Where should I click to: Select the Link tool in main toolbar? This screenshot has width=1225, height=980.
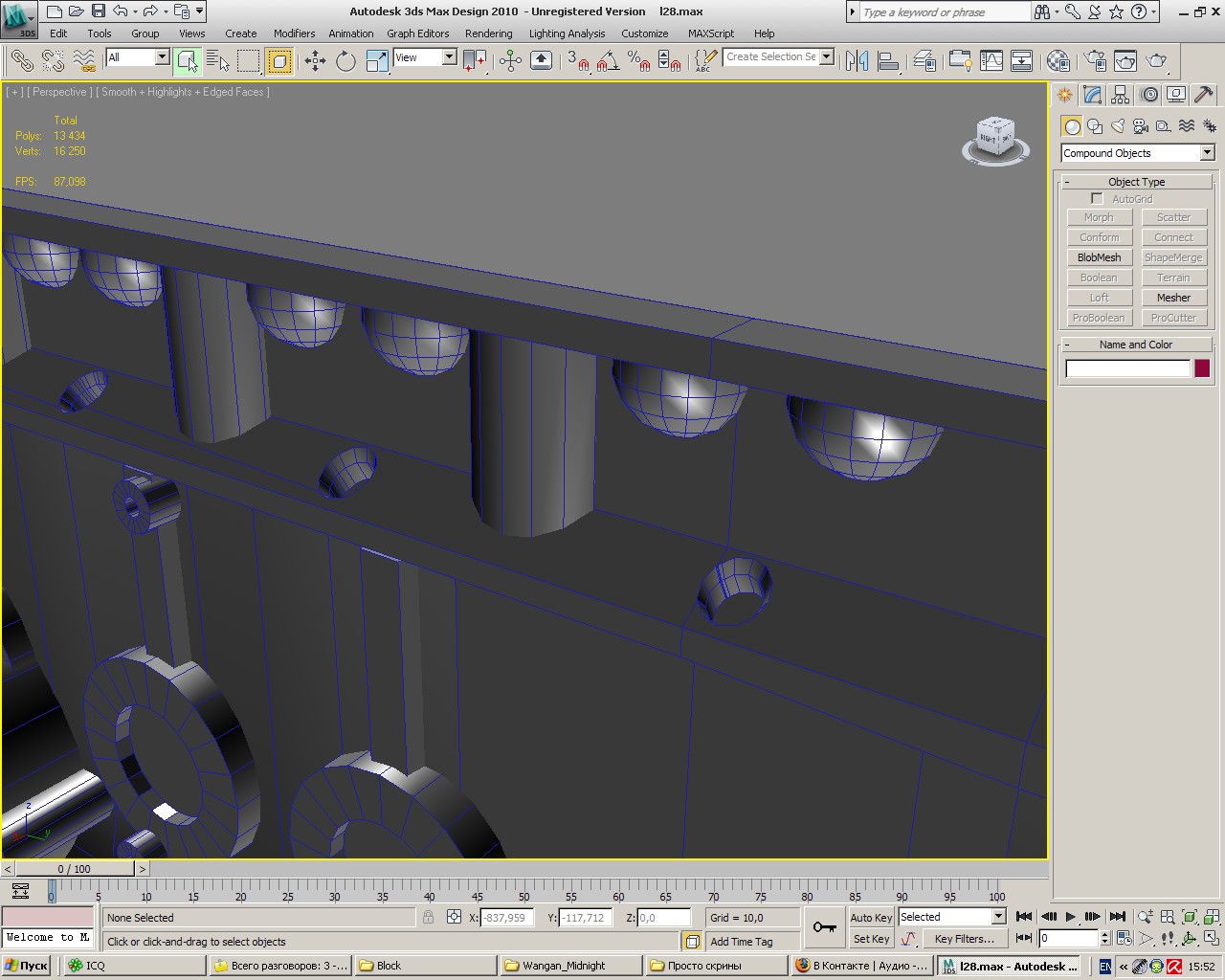[22, 61]
